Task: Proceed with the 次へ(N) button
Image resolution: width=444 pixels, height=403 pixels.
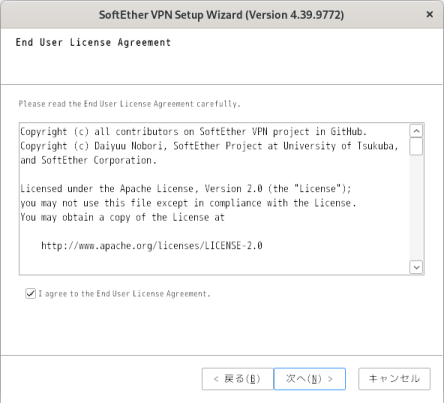Action: tap(309, 379)
